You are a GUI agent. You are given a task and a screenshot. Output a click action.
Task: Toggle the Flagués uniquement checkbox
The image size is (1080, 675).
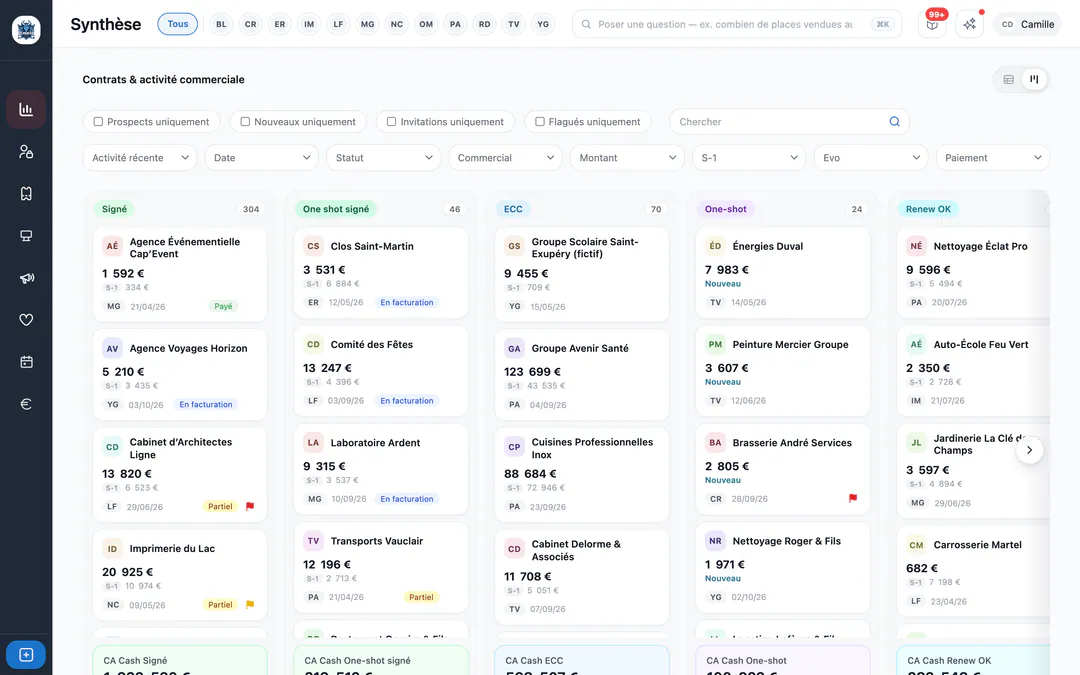[540, 122]
